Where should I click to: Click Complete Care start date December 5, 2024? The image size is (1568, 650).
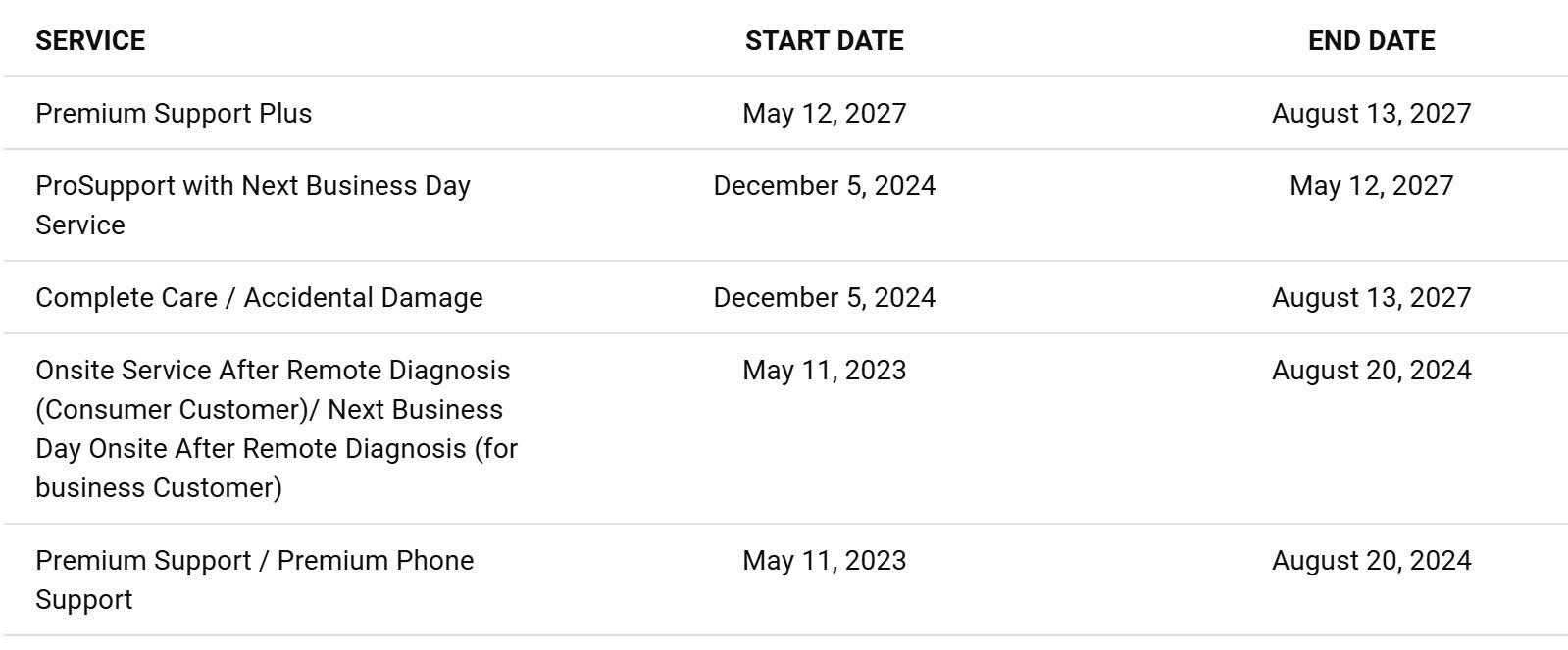[x=824, y=297]
